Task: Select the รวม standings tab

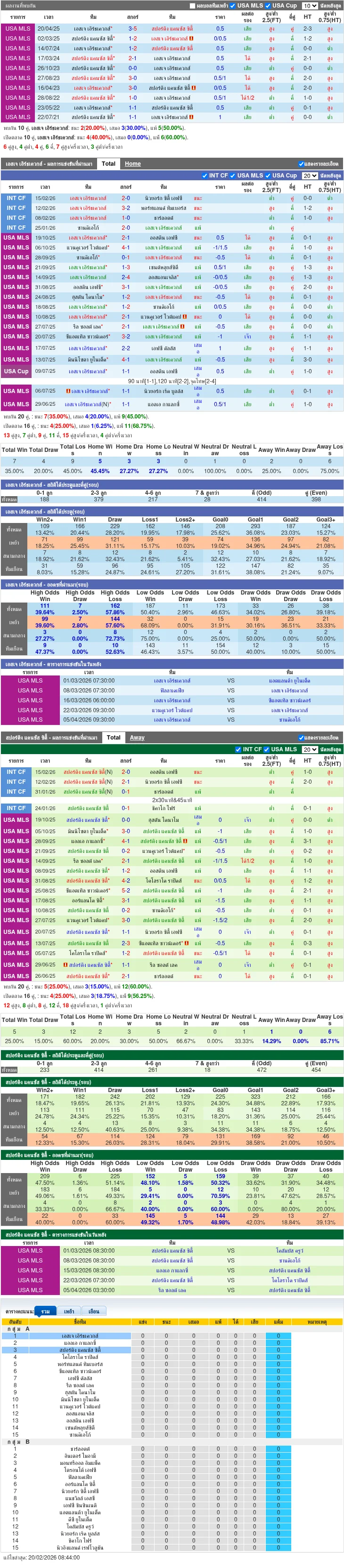Action: click(x=45, y=1311)
